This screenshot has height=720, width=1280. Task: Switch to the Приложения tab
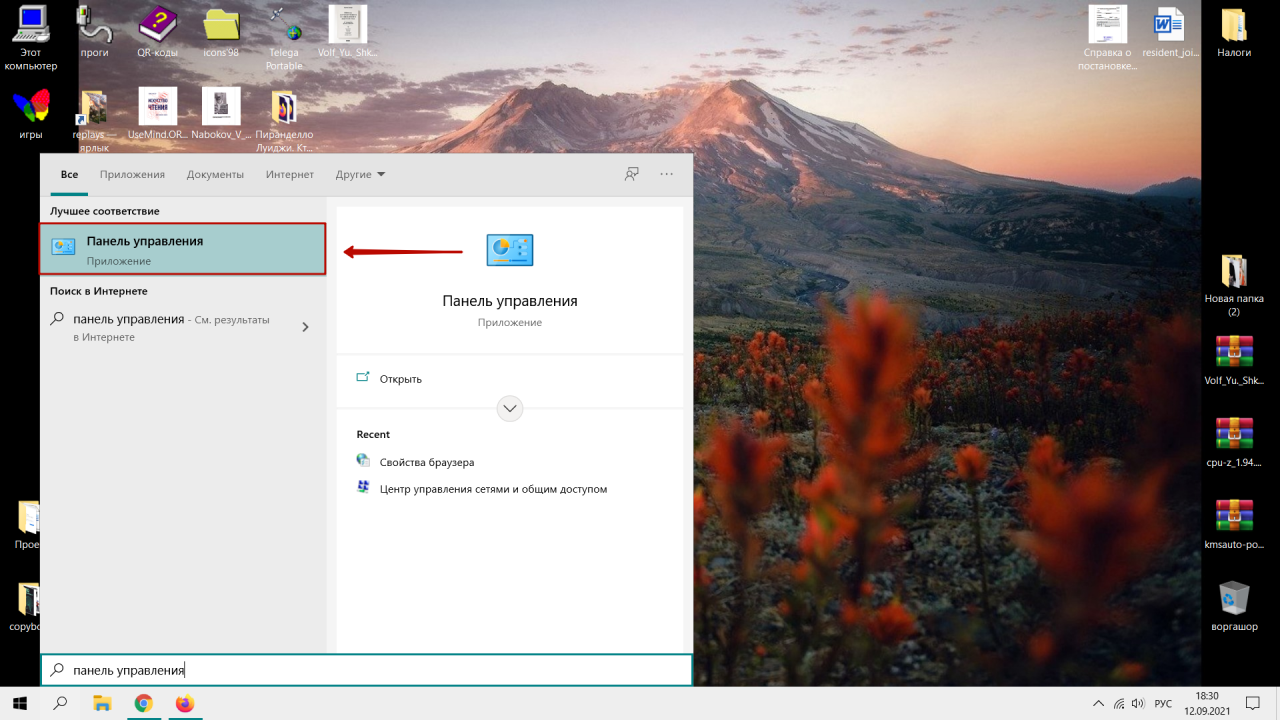pos(132,174)
